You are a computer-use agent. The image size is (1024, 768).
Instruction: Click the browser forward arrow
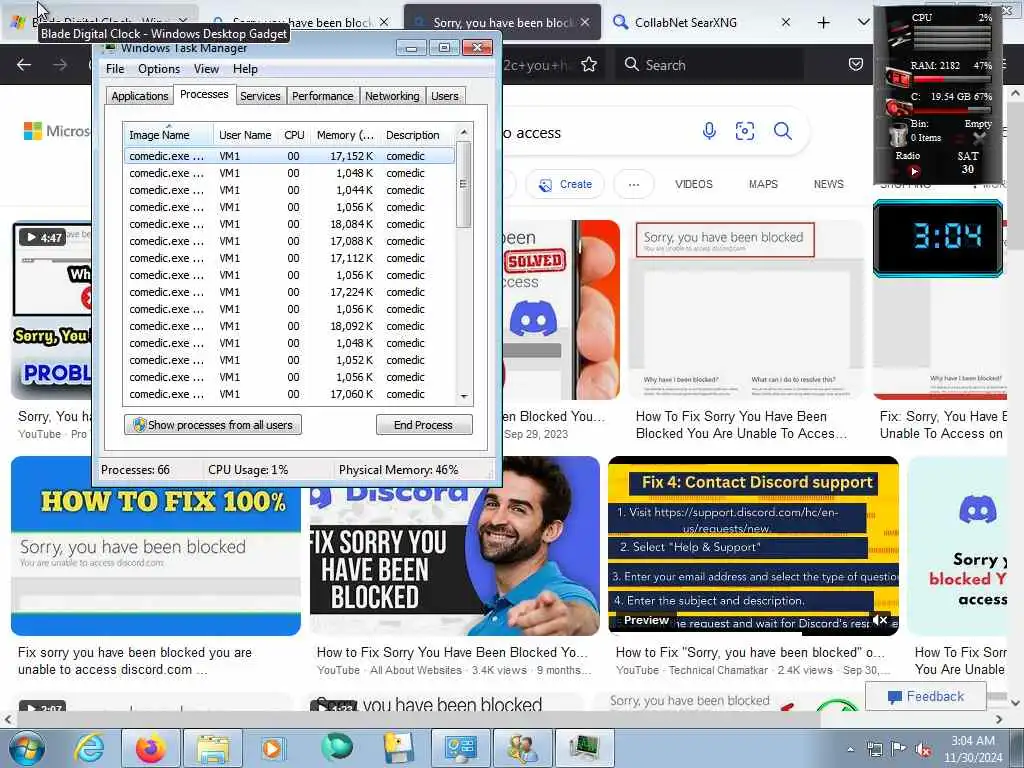point(60,65)
